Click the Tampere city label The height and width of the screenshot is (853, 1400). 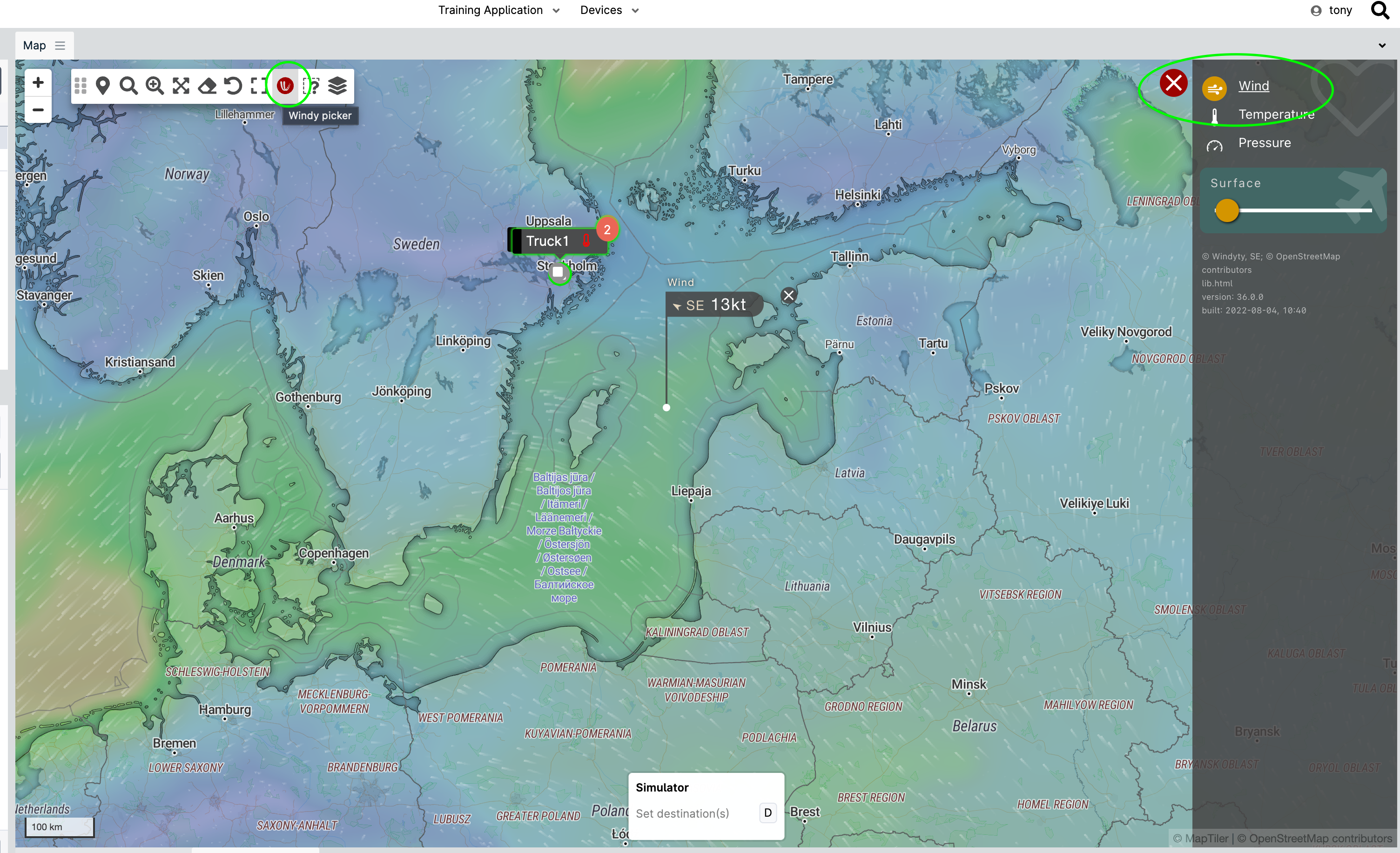click(808, 79)
